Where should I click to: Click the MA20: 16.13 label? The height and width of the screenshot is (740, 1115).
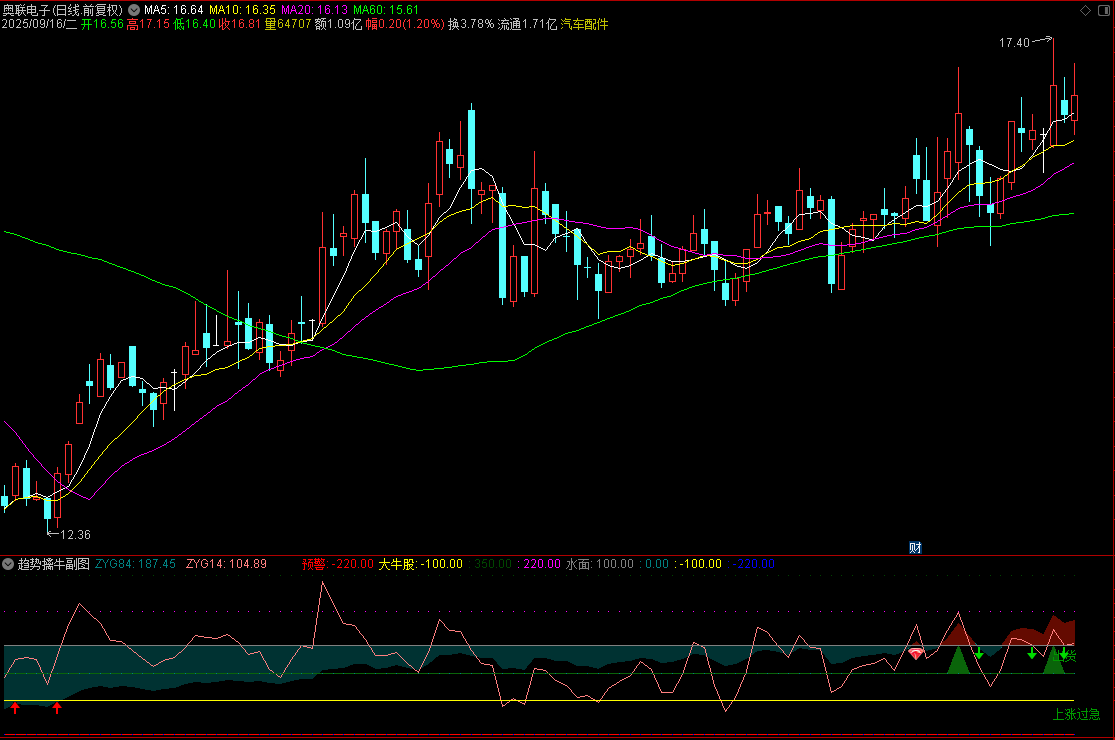point(314,10)
